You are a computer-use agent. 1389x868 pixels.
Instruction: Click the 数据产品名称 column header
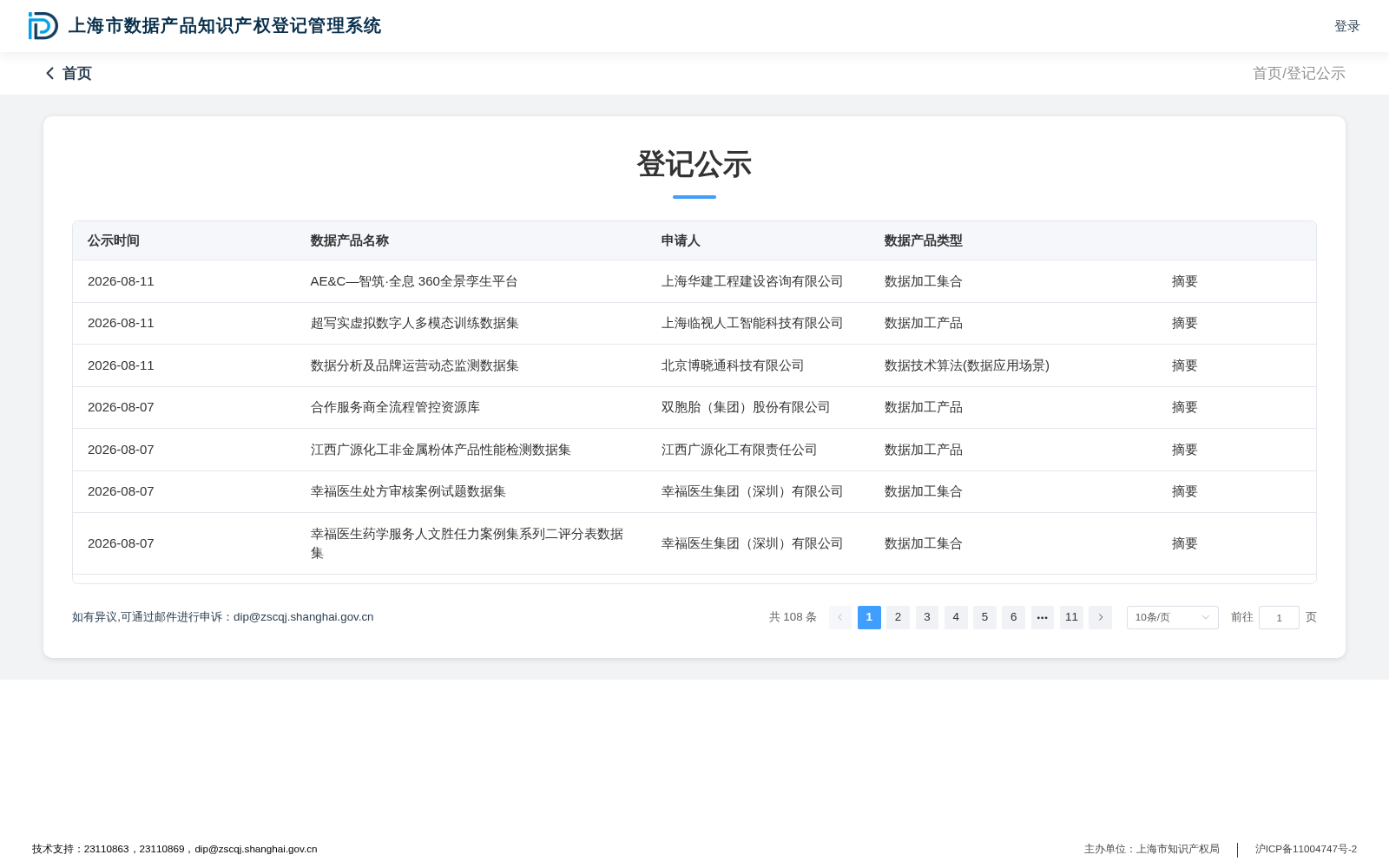tap(350, 240)
